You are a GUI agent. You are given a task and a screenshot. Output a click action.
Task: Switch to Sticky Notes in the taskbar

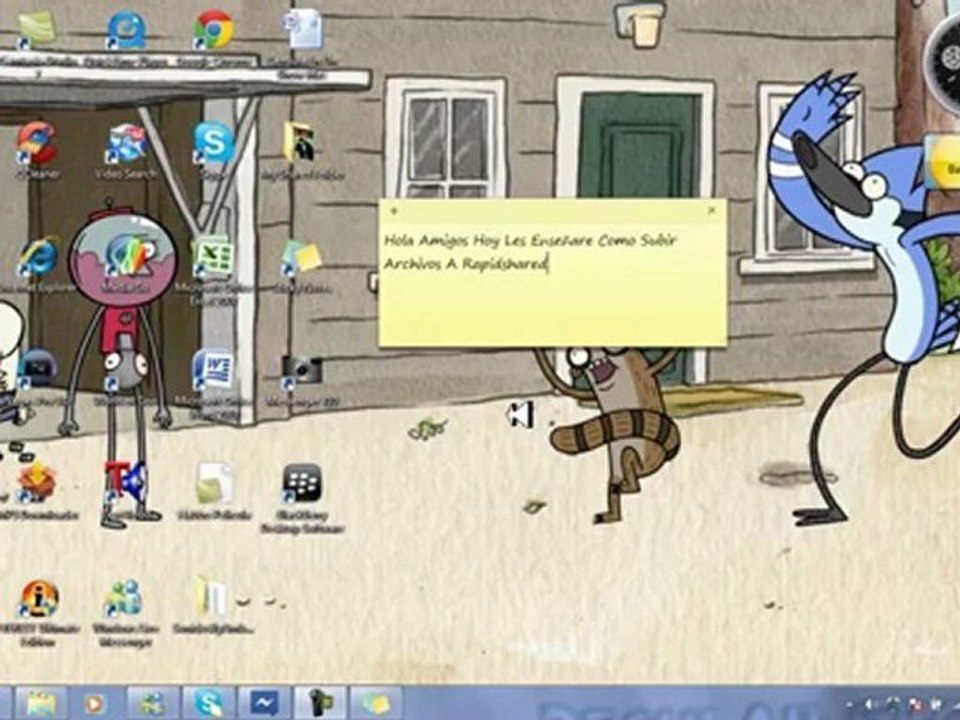[376, 704]
